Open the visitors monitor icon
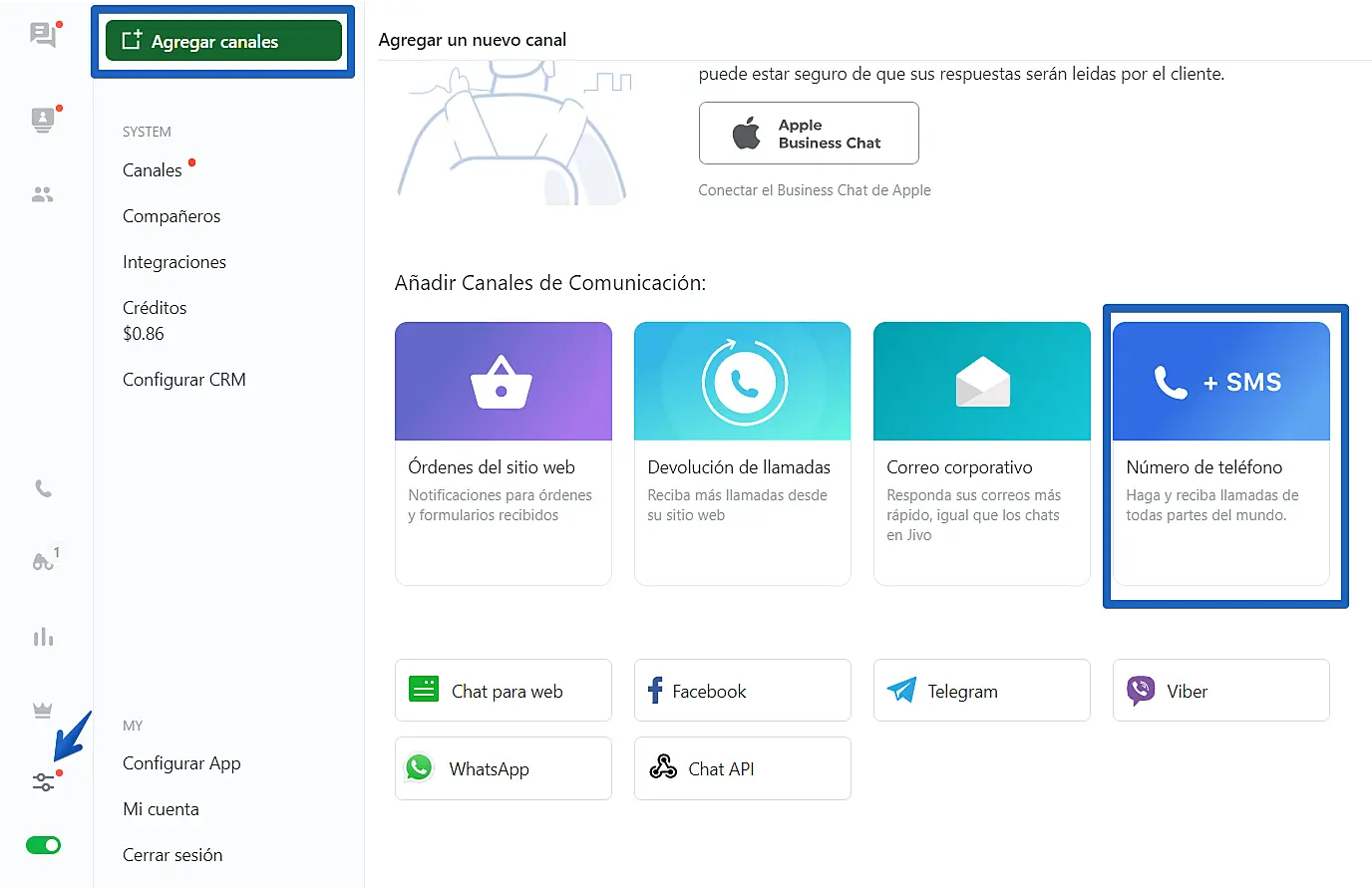 tap(43, 120)
